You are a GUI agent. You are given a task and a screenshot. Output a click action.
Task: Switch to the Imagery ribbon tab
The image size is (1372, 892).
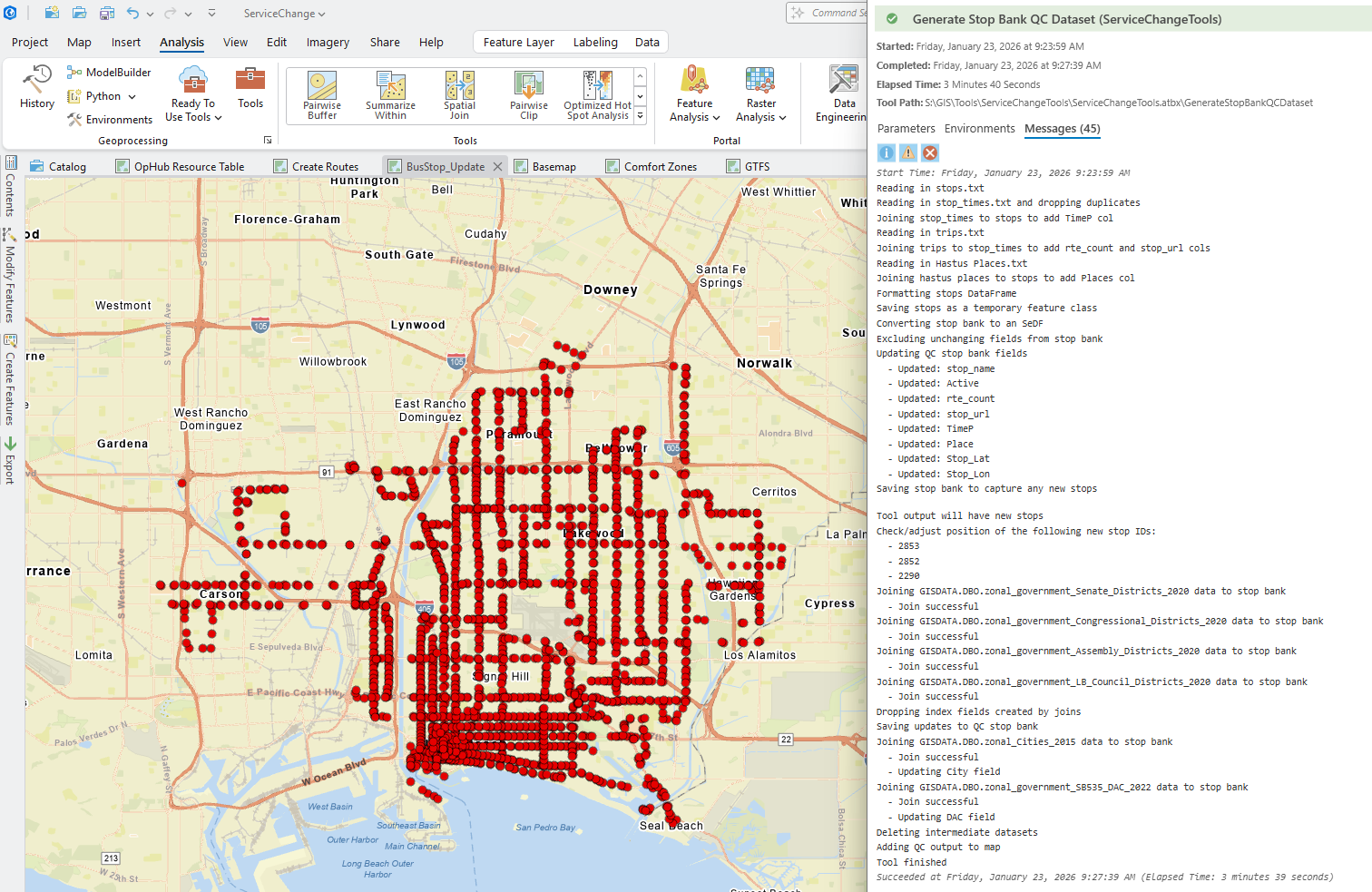pyautogui.click(x=328, y=43)
